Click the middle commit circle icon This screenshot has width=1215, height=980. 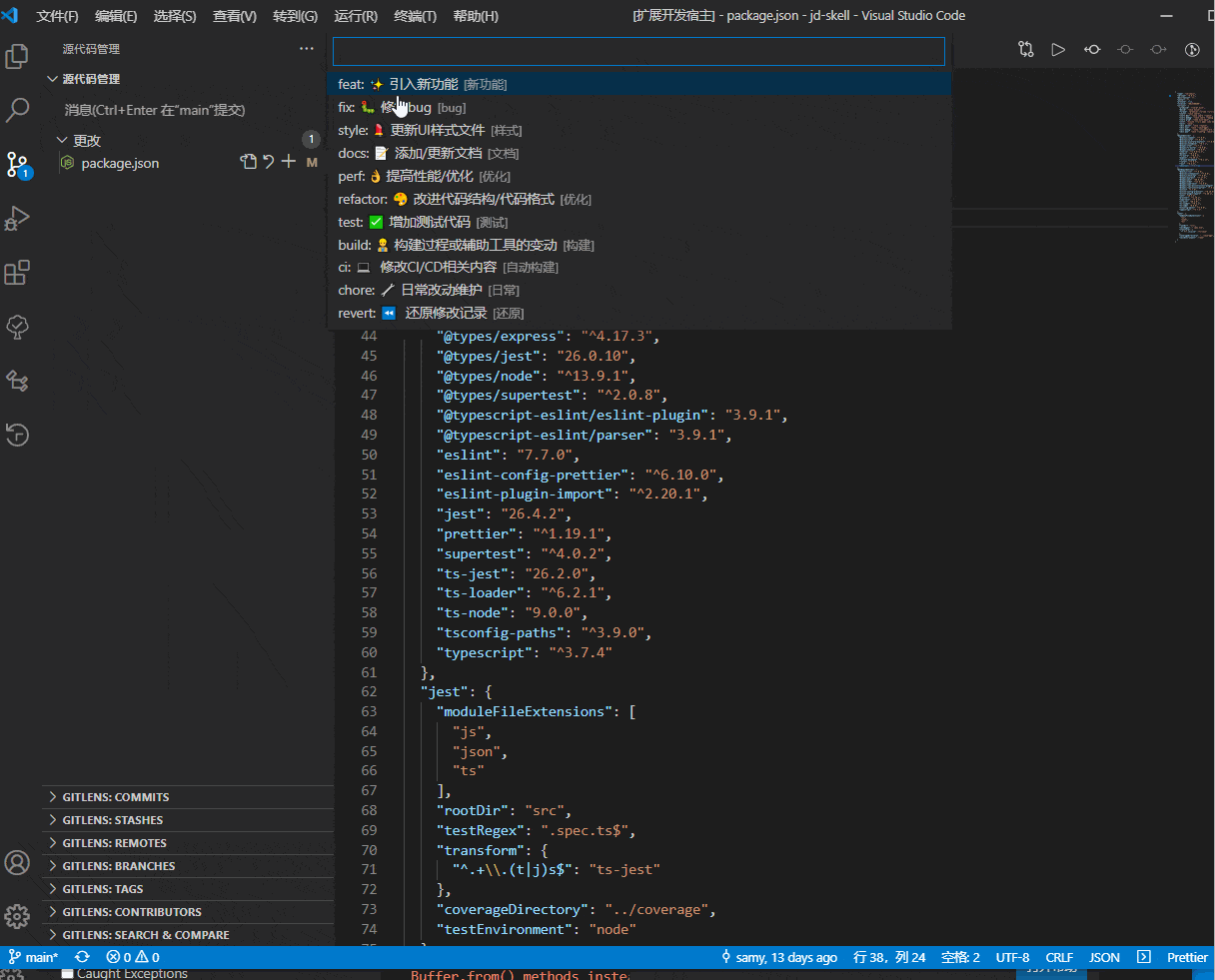click(x=1125, y=49)
